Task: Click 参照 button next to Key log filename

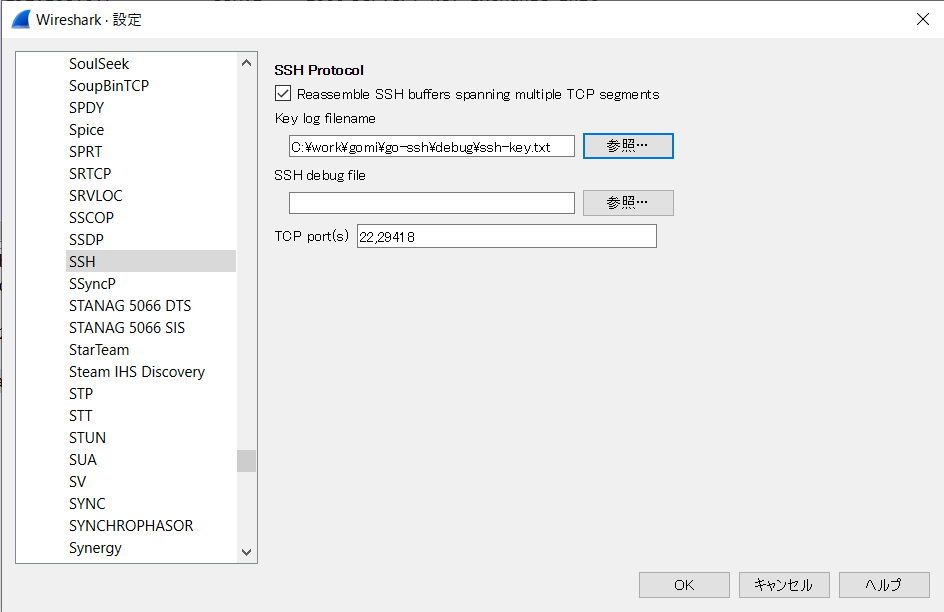Action: 628,146
